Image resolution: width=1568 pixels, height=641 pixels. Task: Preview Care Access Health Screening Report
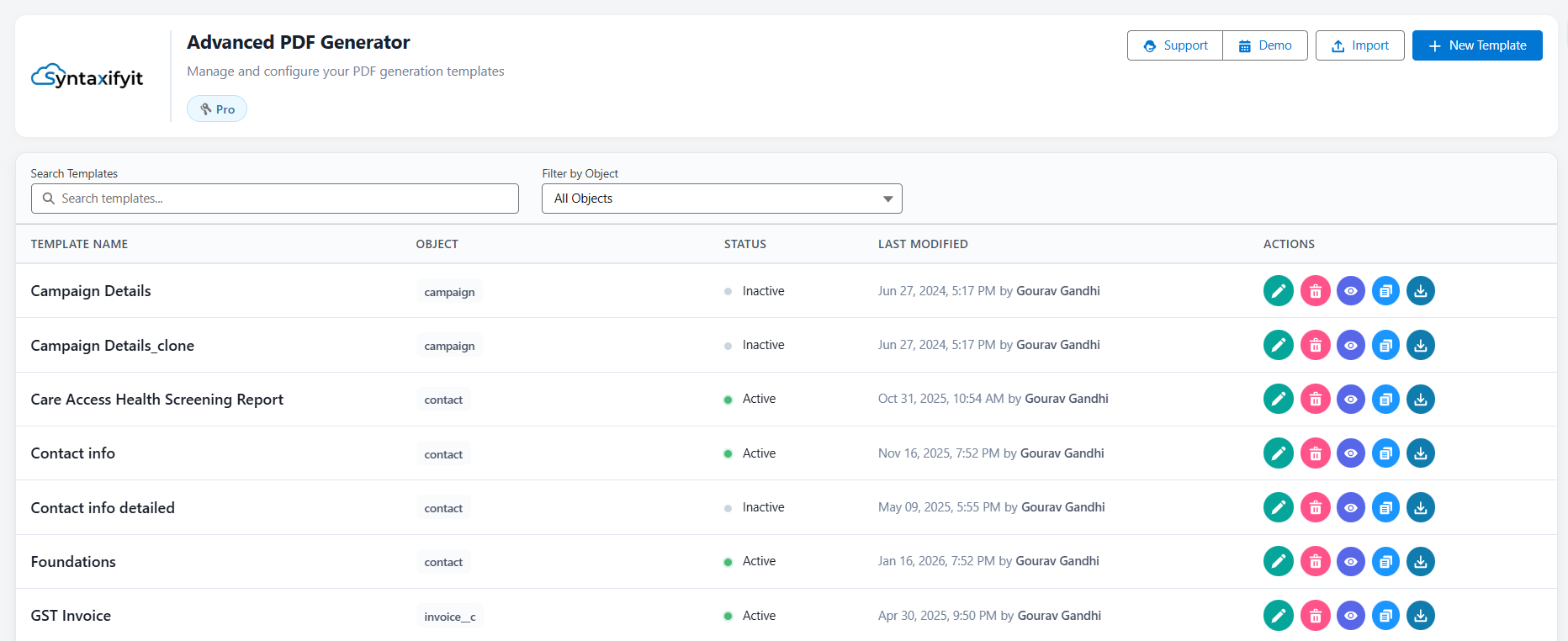point(1350,399)
